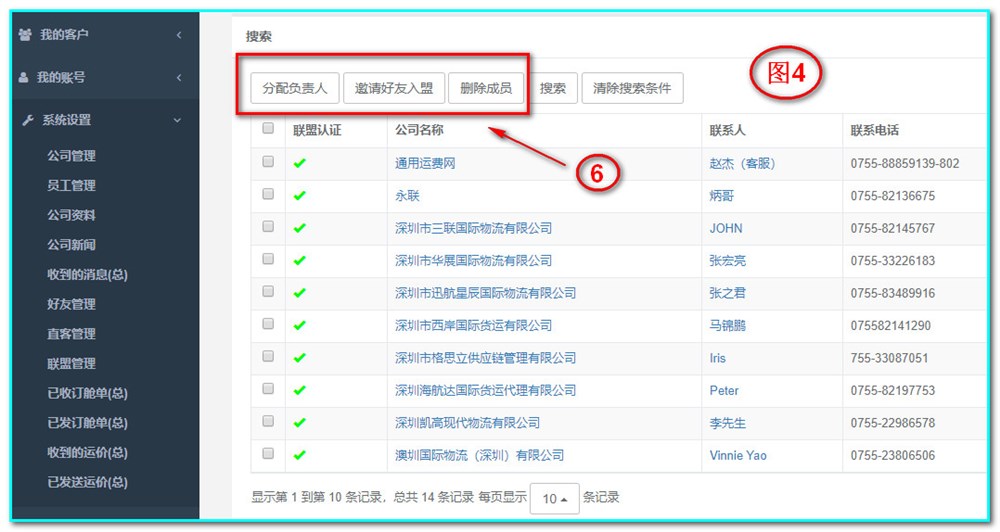Click the 分配负责人 button
The image size is (1000, 532).
[x=295, y=88]
